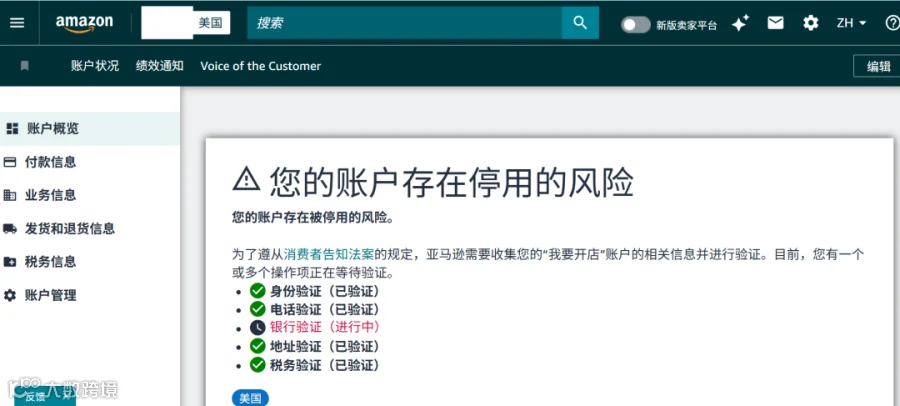Click the blue 美国 tag
Viewport: 900px width, 406px height.
tap(250, 399)
